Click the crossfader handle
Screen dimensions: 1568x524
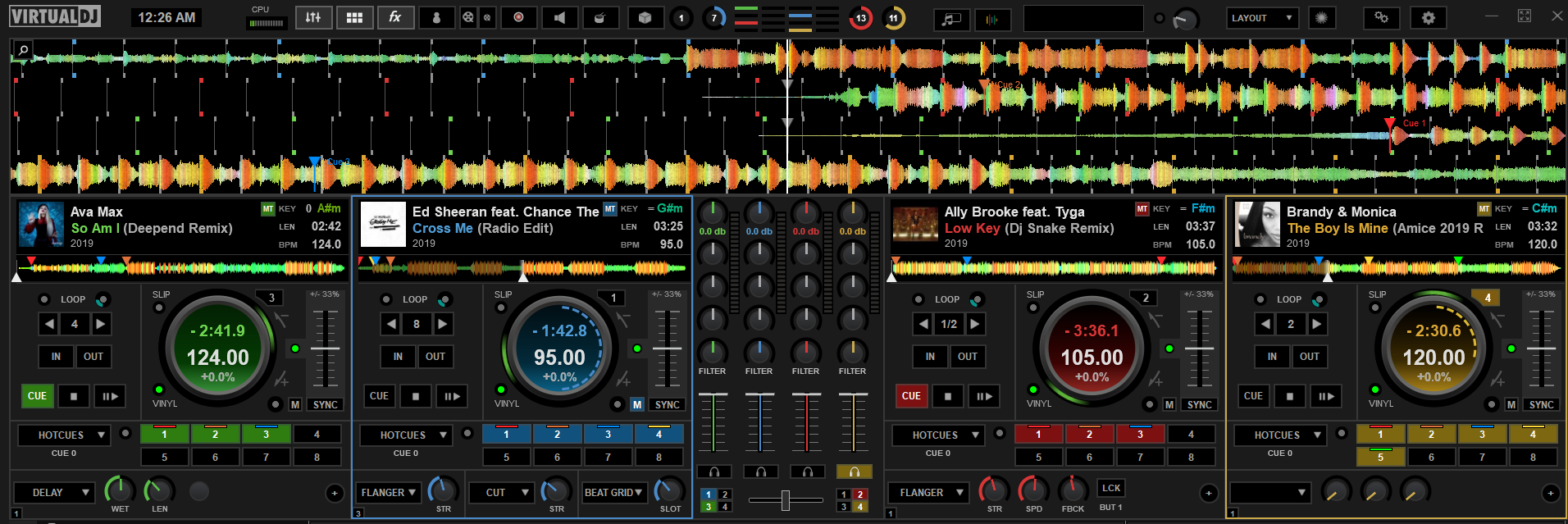pyautogui.click(x=786, y=500)
